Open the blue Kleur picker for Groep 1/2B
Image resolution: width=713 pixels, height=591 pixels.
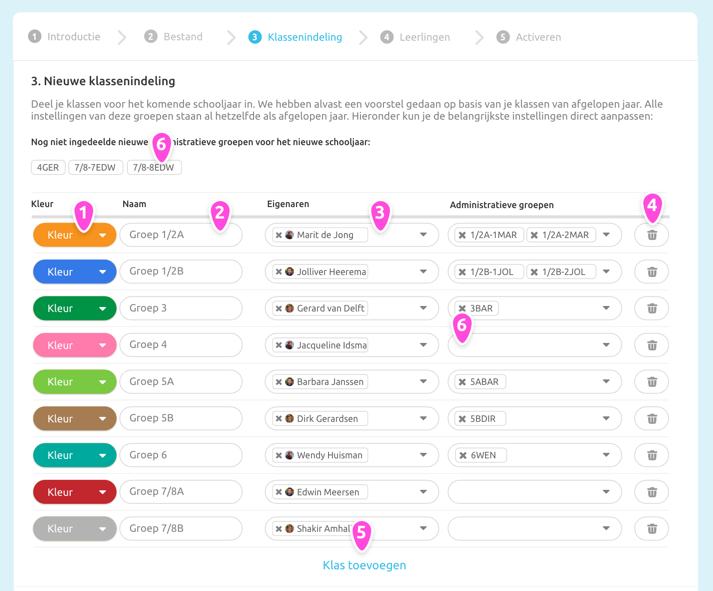pyautogui.click(x=75, y=272)
